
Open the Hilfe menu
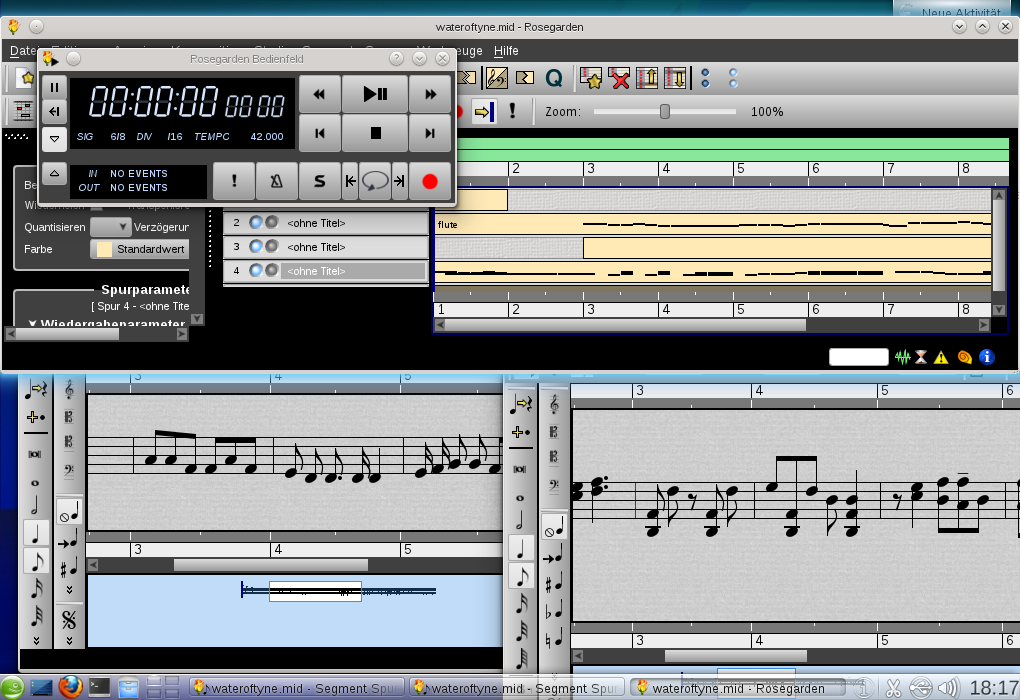coord(506,51)
